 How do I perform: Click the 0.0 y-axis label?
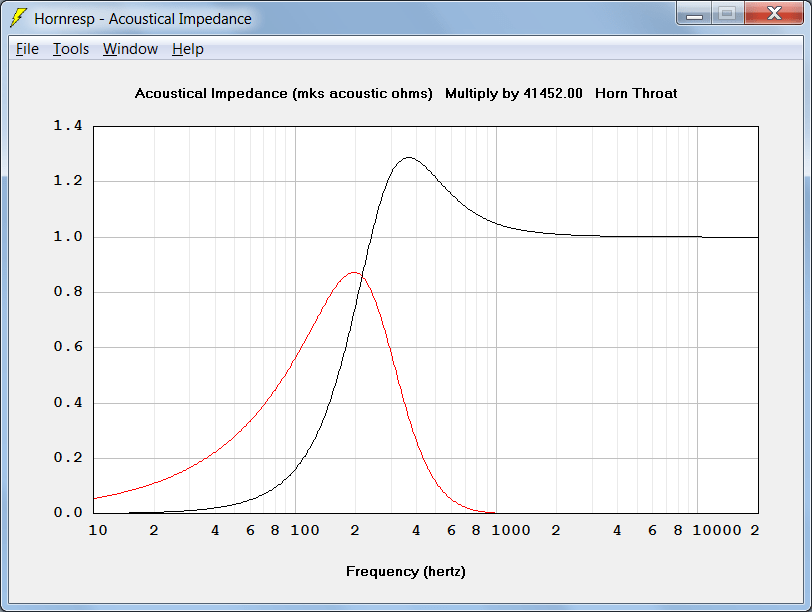coord(68,512)
